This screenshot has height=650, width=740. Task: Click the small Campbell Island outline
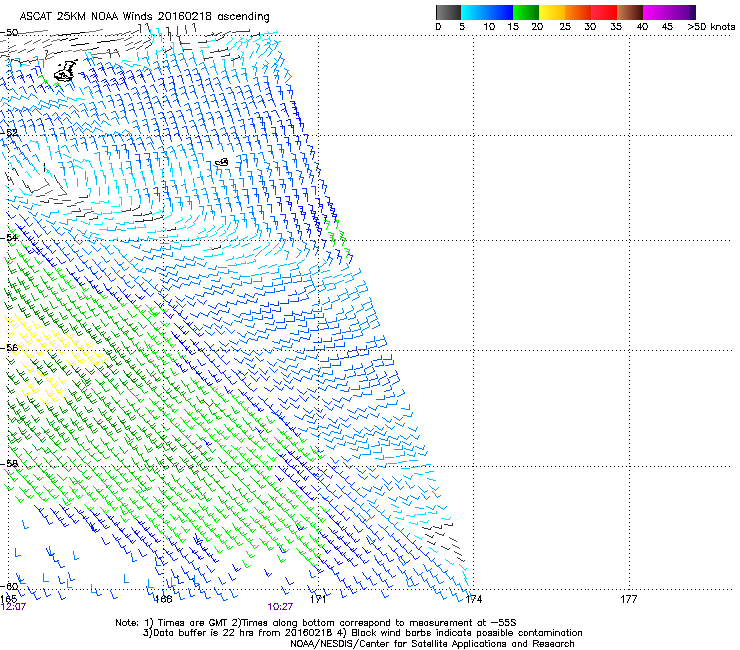pyautogui.click(x=222, y=162)
